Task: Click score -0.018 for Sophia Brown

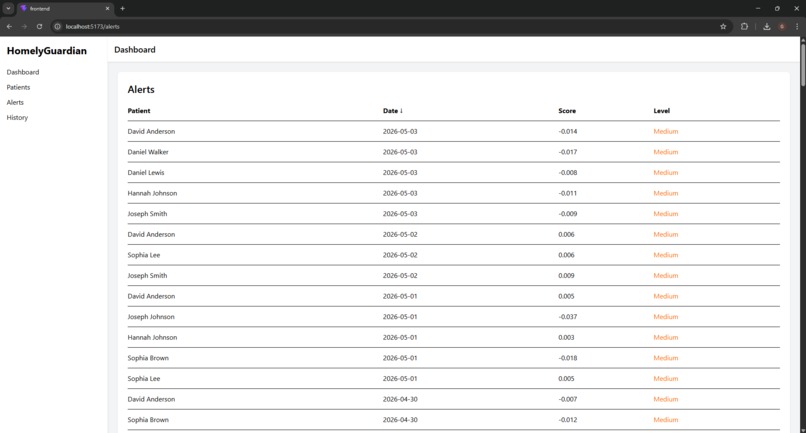Action: point(567,358)
